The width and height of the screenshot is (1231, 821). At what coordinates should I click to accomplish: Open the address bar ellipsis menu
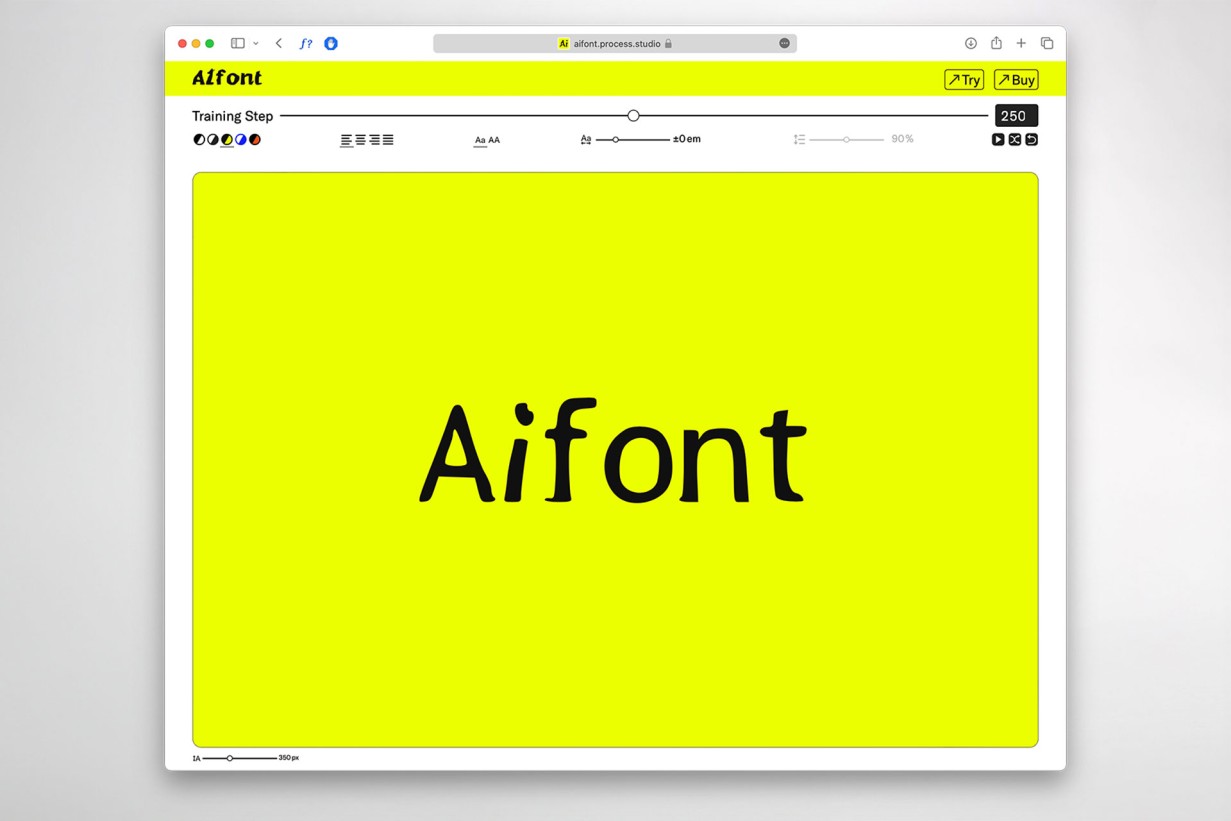click(784, 43)
